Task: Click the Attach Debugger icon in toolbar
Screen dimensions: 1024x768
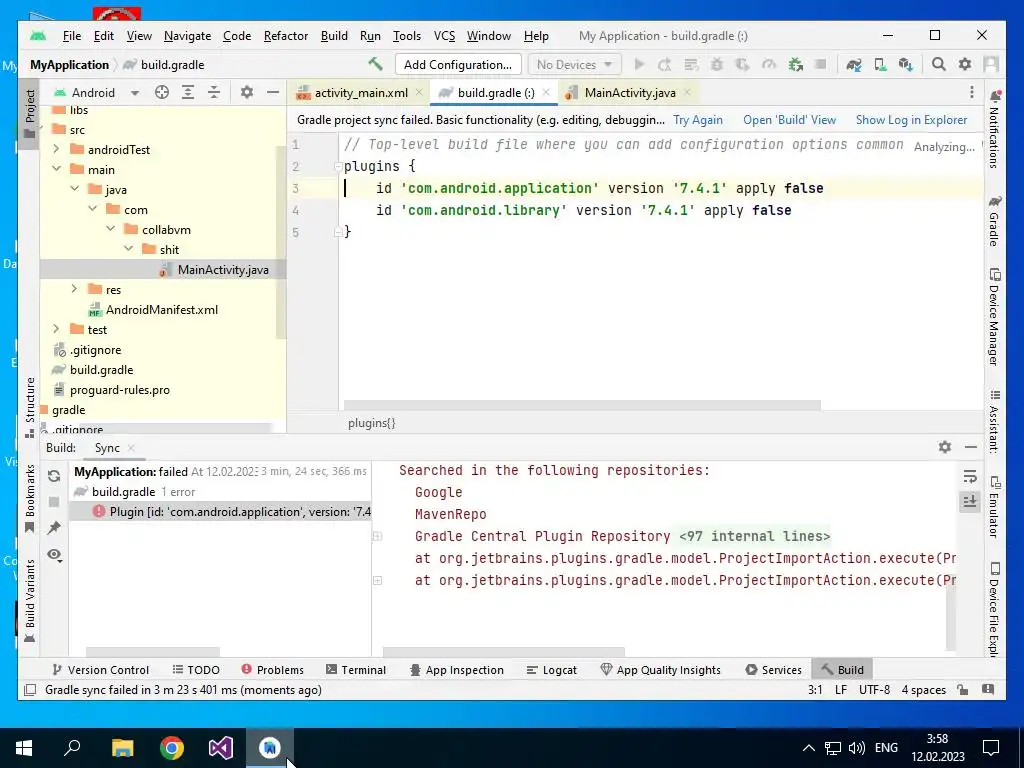Action: pos(795,64)
